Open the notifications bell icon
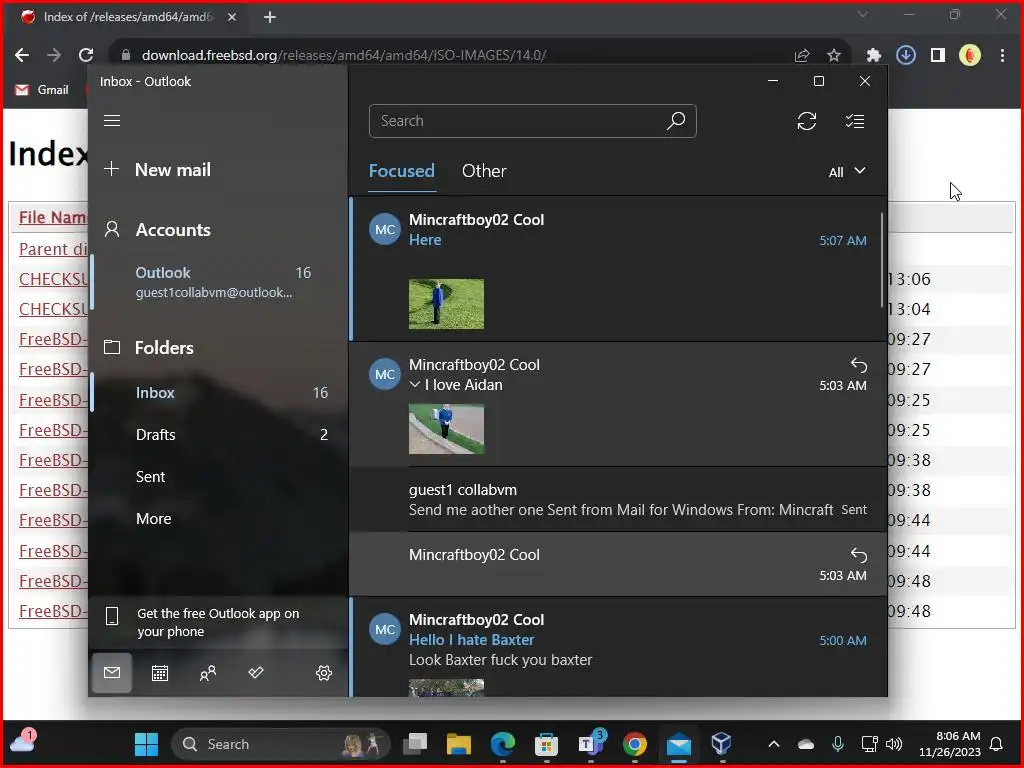The image size is (1024, 768). pyautogui.click(x=996, y=744)
